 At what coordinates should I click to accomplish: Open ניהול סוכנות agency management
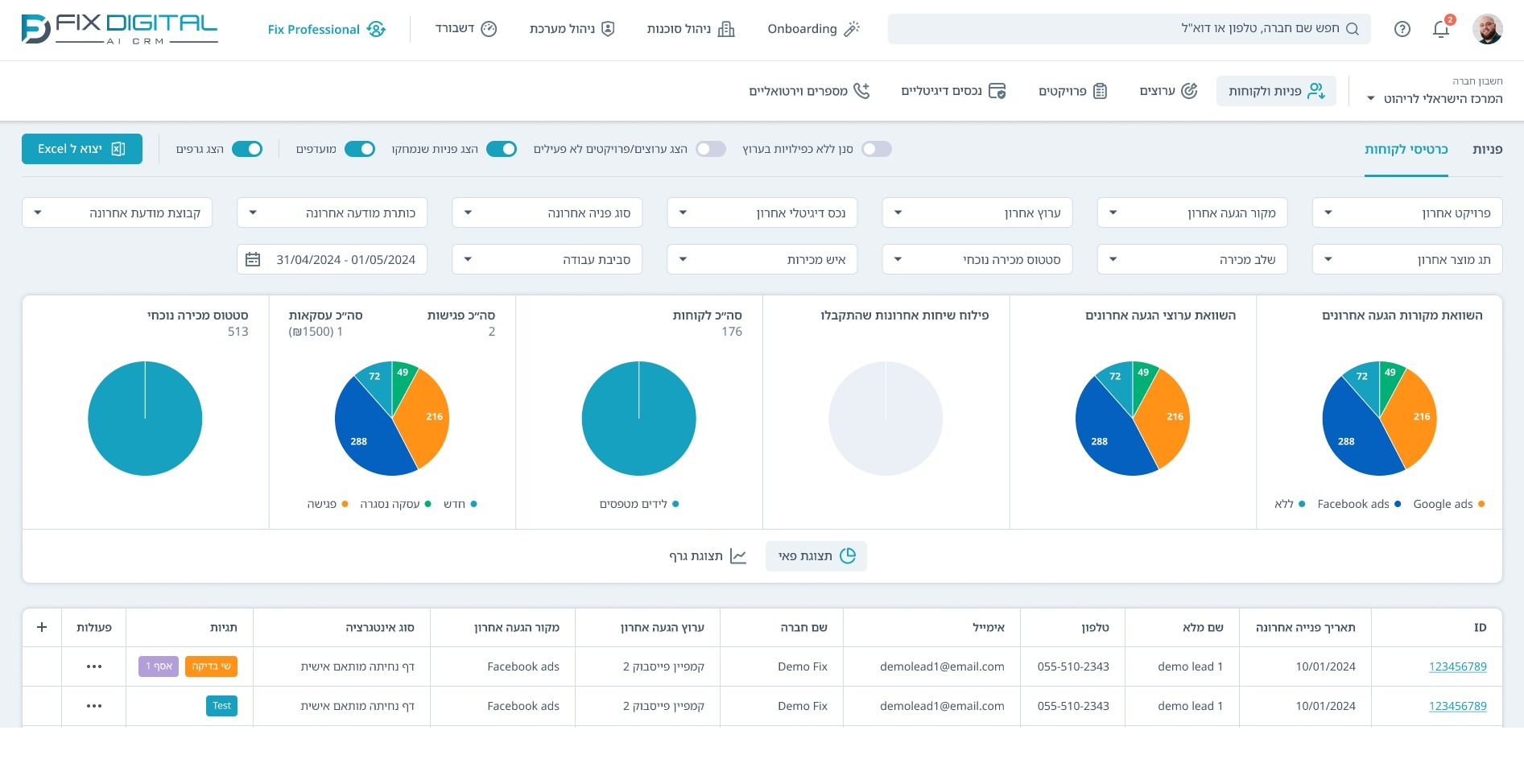(x=691, y=29)
